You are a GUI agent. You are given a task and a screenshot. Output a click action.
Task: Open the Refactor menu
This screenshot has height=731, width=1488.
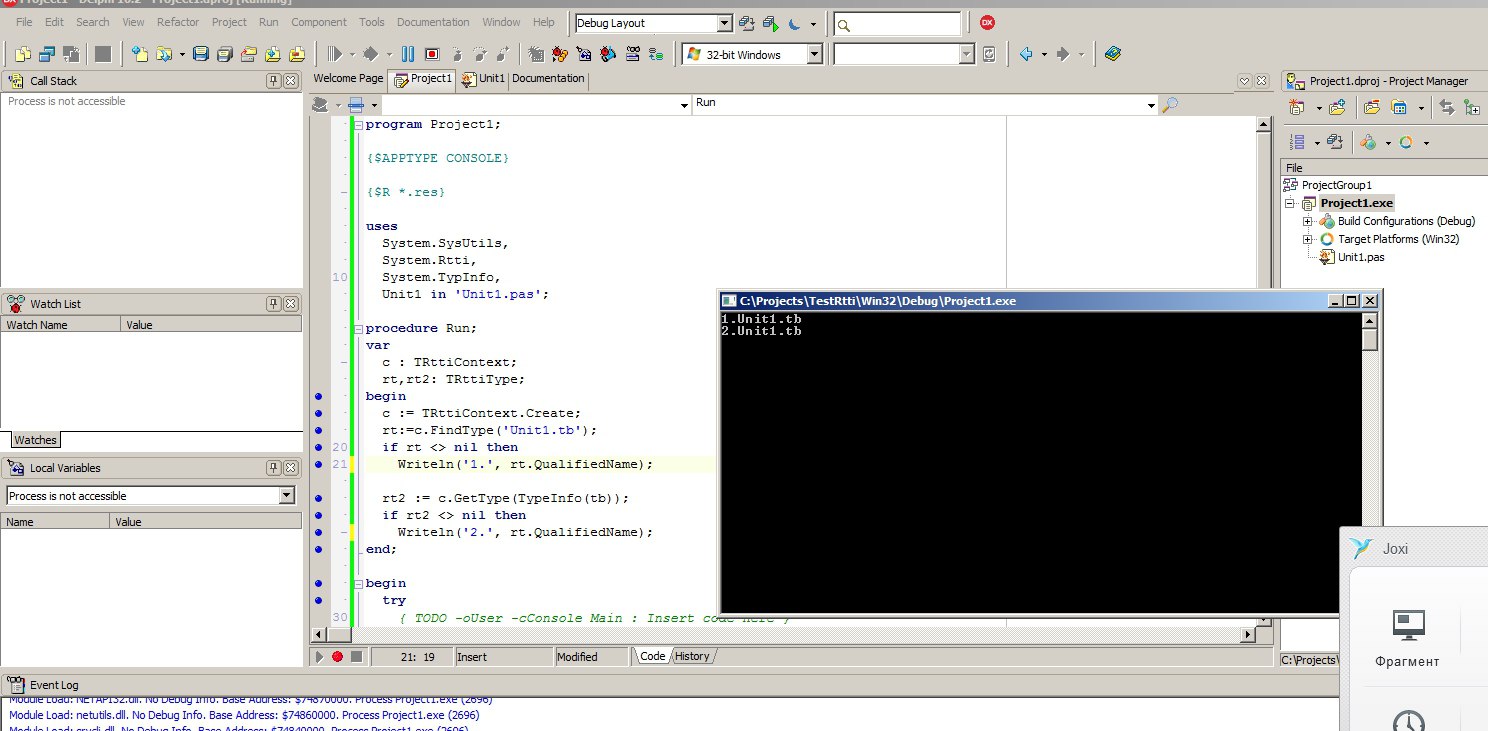(178, 22)
